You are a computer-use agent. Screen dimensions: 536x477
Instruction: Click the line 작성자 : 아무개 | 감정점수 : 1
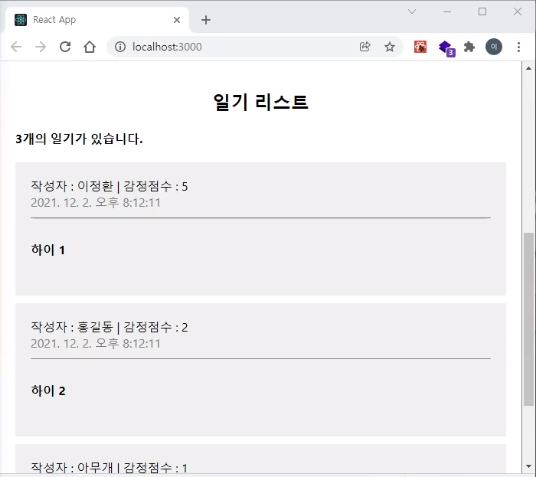(109, 467)
